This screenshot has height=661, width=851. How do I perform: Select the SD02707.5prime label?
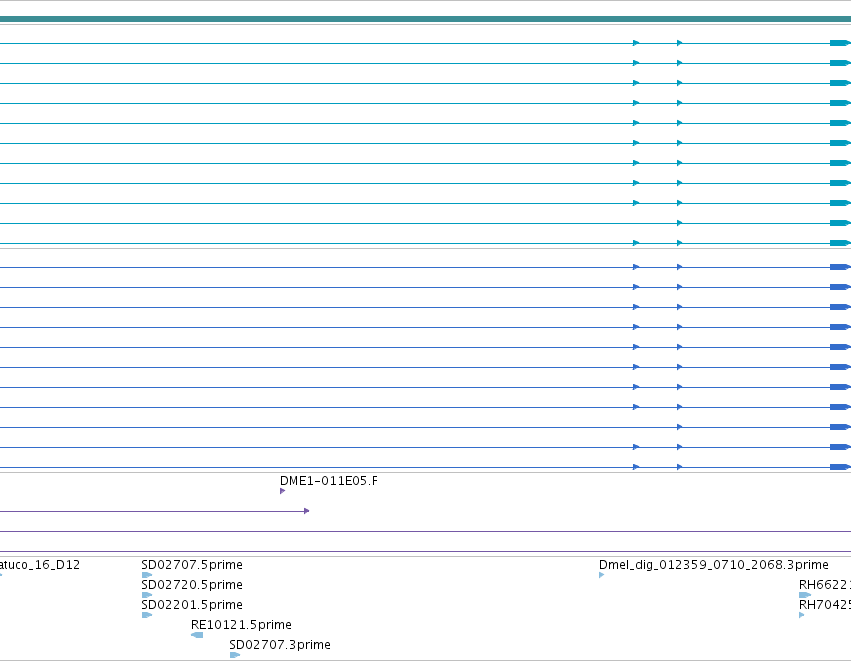tap(192, 565)
